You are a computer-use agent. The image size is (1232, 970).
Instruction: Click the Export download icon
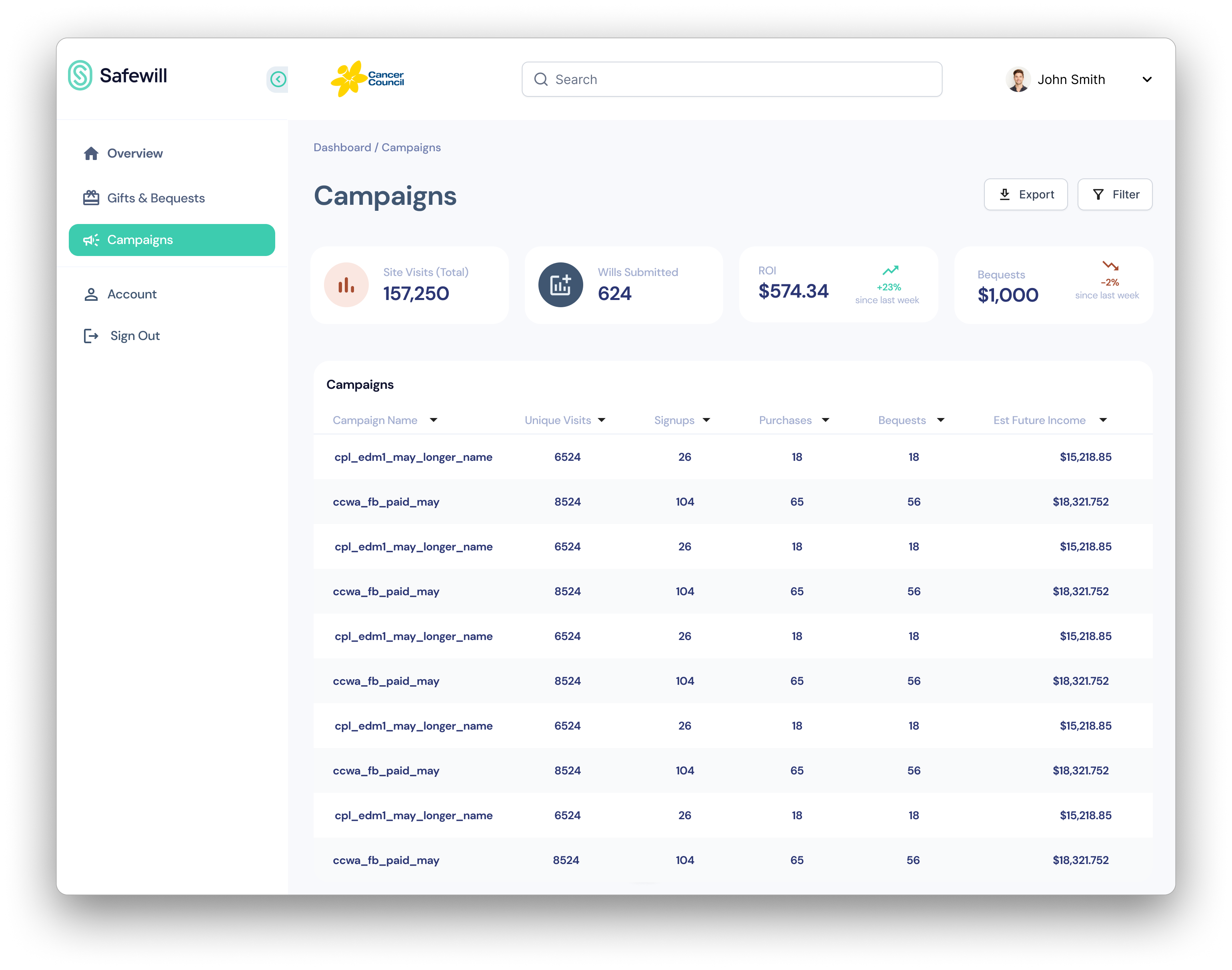coord(1004,194)
